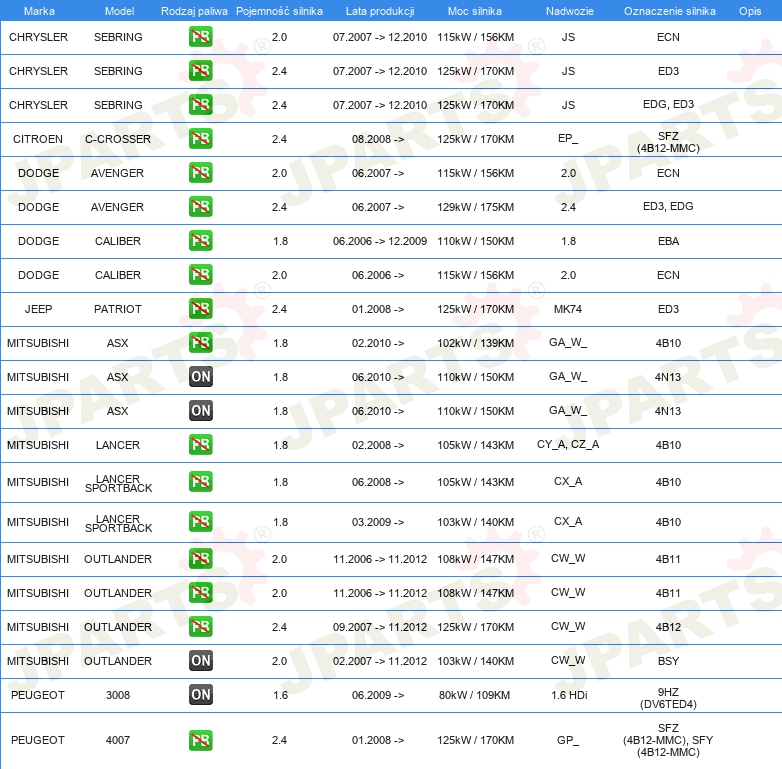Click the 129kW / 175KM power cell

click(x=475, y=207)
